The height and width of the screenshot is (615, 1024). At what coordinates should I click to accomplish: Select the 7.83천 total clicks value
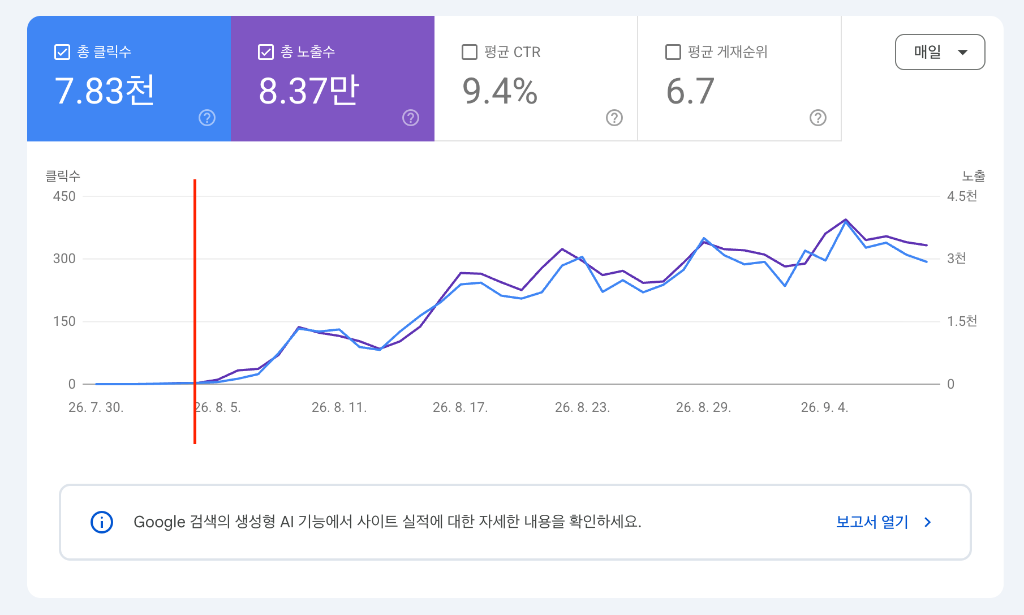(x=104, y=90)
